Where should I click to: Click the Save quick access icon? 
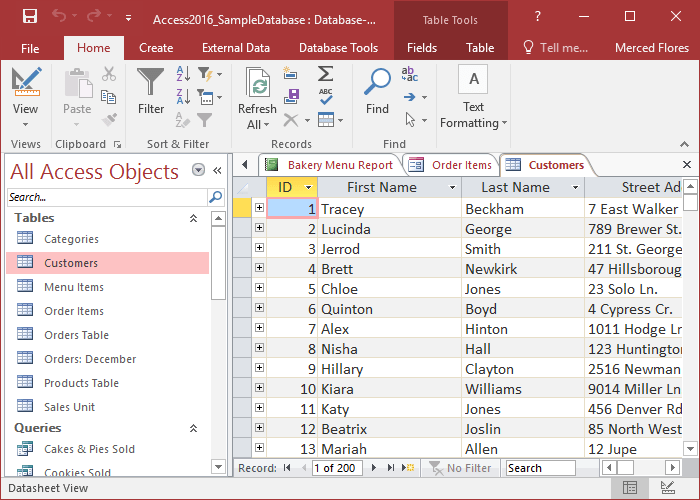(29, 17)
